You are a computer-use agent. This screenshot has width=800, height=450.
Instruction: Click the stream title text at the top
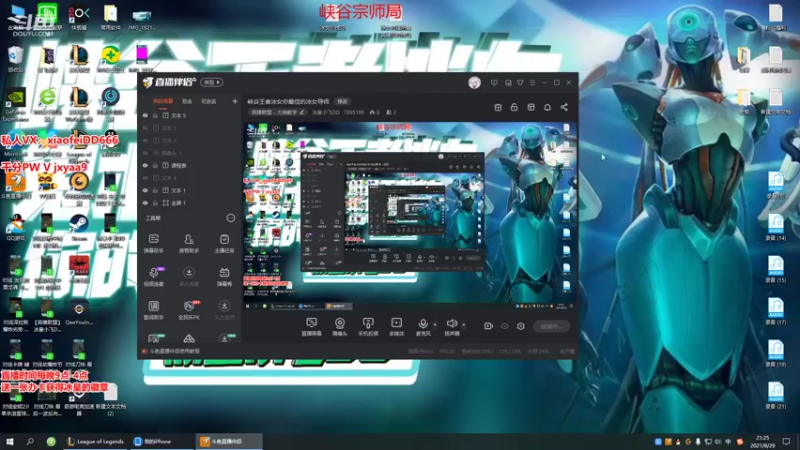point(288,102)
